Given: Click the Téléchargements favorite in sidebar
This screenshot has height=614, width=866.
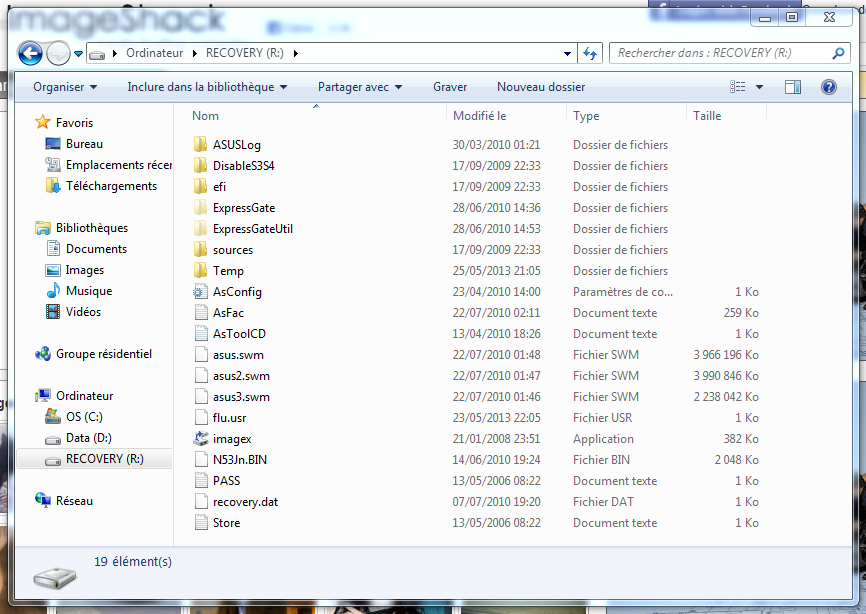Looking at the screenshot, I should click(110, 186).
